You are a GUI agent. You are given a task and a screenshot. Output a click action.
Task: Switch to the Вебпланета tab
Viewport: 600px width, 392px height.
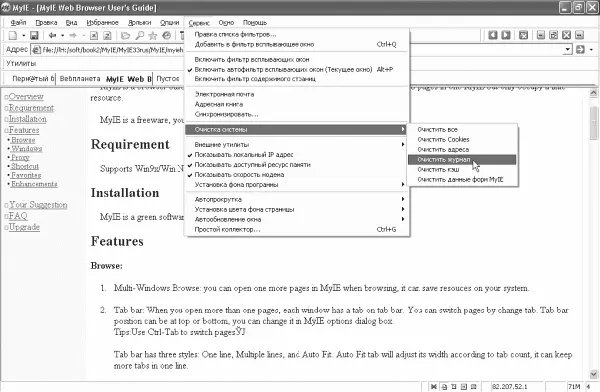click(x=80, y=78)
